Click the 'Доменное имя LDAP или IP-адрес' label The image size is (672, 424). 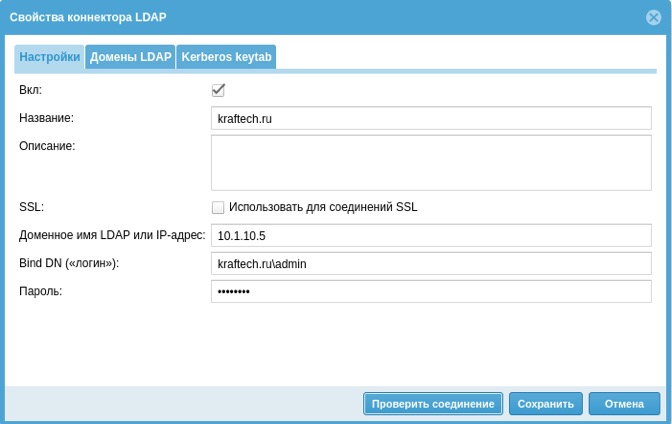pyautogui.click(x=112, y=236)
